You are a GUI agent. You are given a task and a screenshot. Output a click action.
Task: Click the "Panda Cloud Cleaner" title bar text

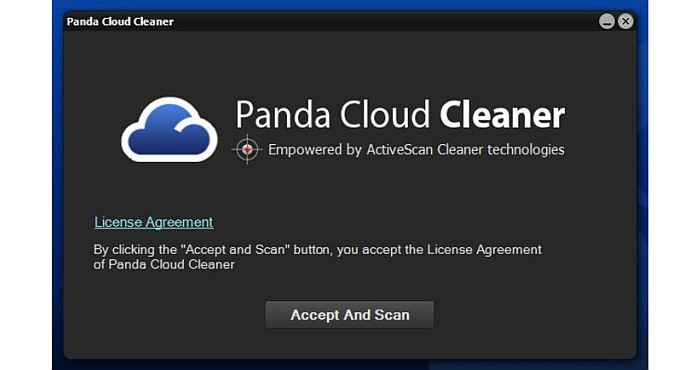[x=120, y=21]
